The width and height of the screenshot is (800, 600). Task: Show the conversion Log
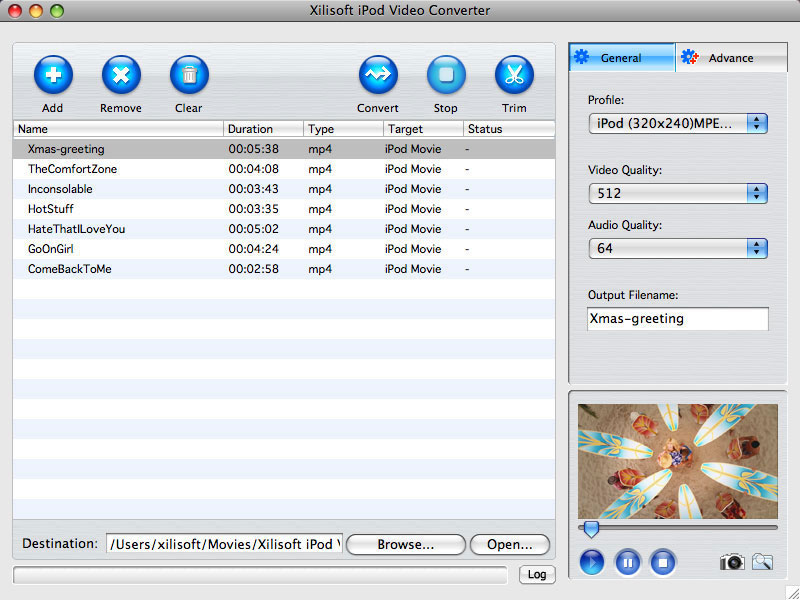pyautogui.click(x=537, y=574)
